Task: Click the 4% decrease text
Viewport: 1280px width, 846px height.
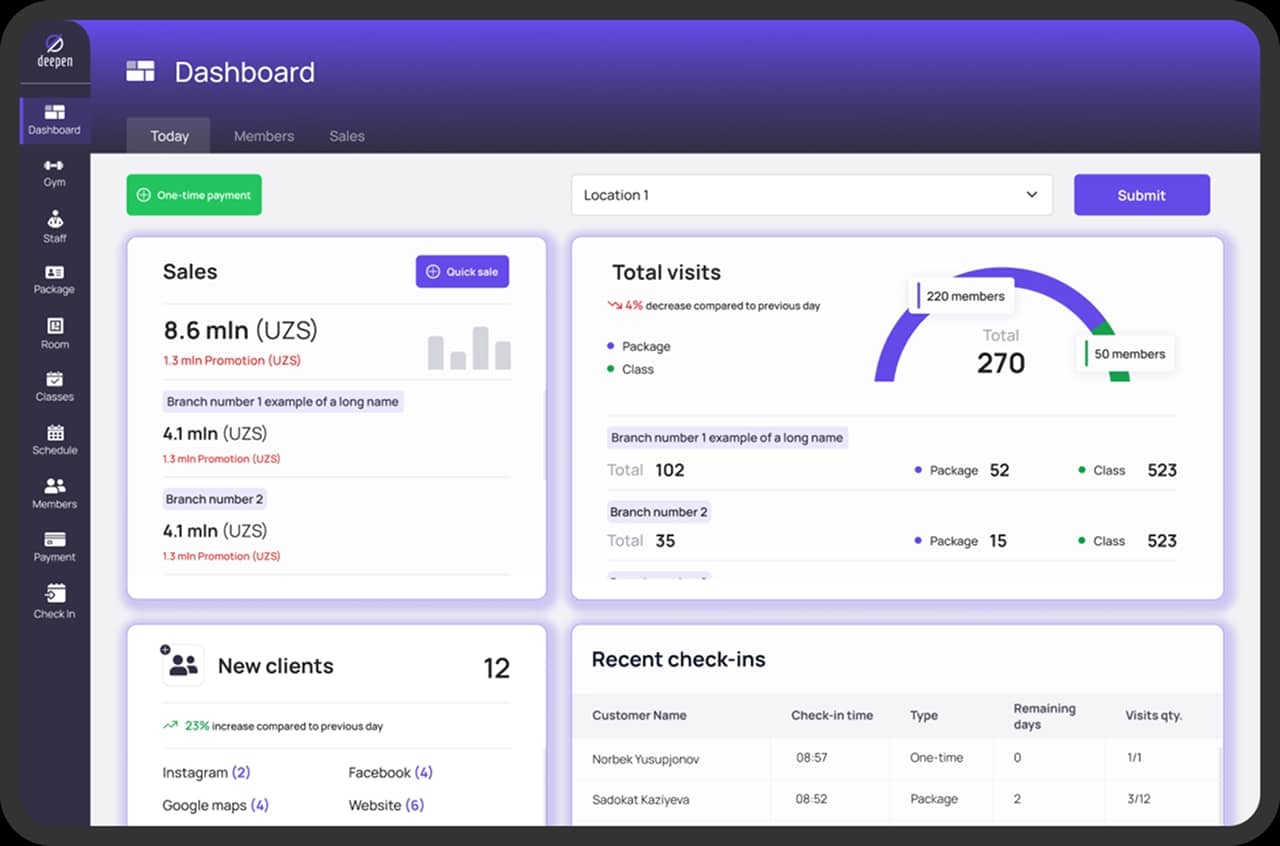Action: click(x=713, y=305)
